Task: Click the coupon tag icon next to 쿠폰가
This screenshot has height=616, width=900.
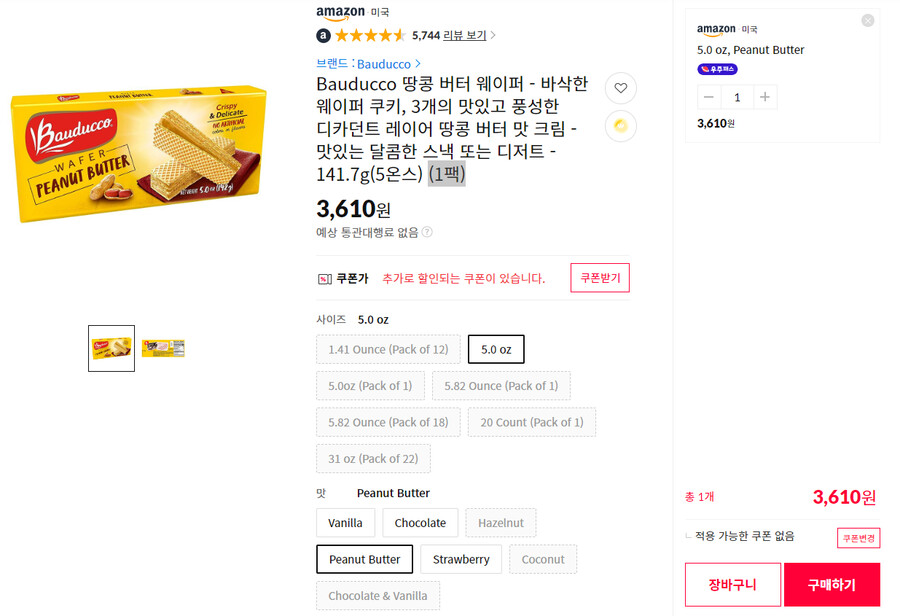Action: (x=324, y=279)
